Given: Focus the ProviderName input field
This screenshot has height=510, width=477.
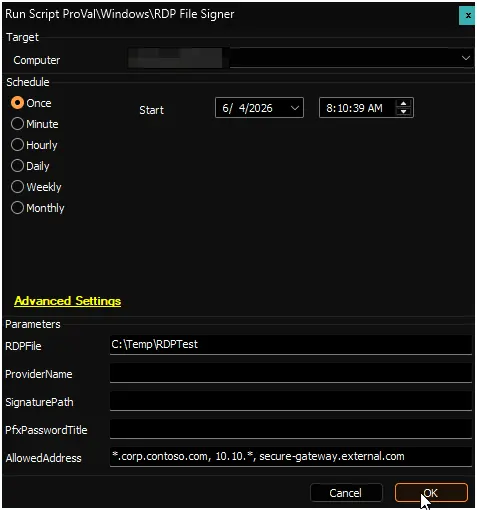Looking at the screenshot, I should pyautogui.click(x=291, y=373).
